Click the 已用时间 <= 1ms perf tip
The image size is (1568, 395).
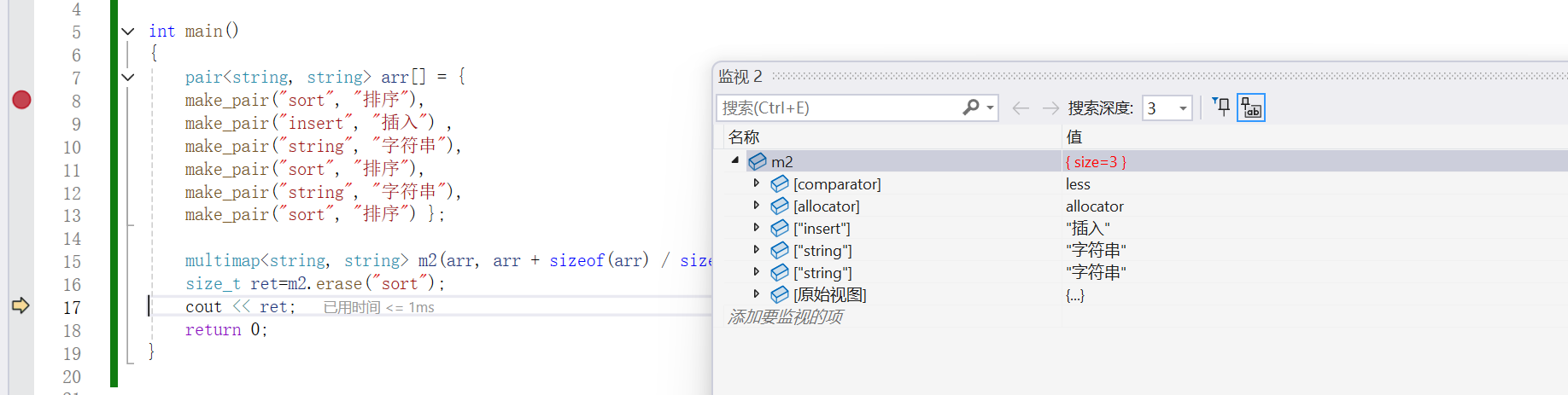[x=378, y=307]
